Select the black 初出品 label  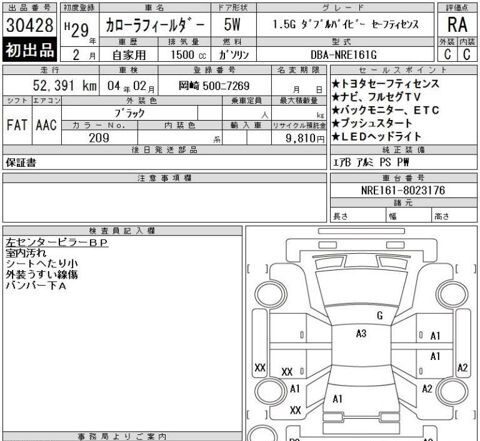click(x=30, y=49)
